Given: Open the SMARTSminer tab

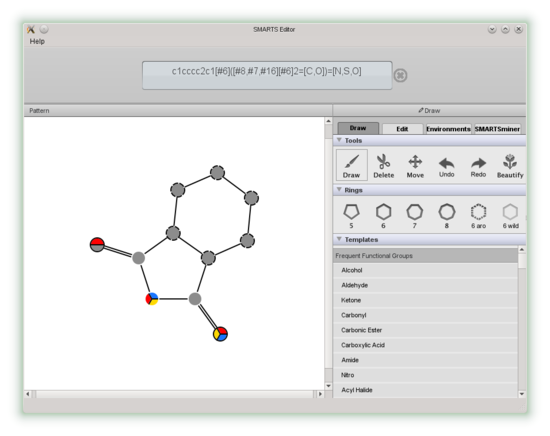Looking at the screenshot, I should pos(497,129).
